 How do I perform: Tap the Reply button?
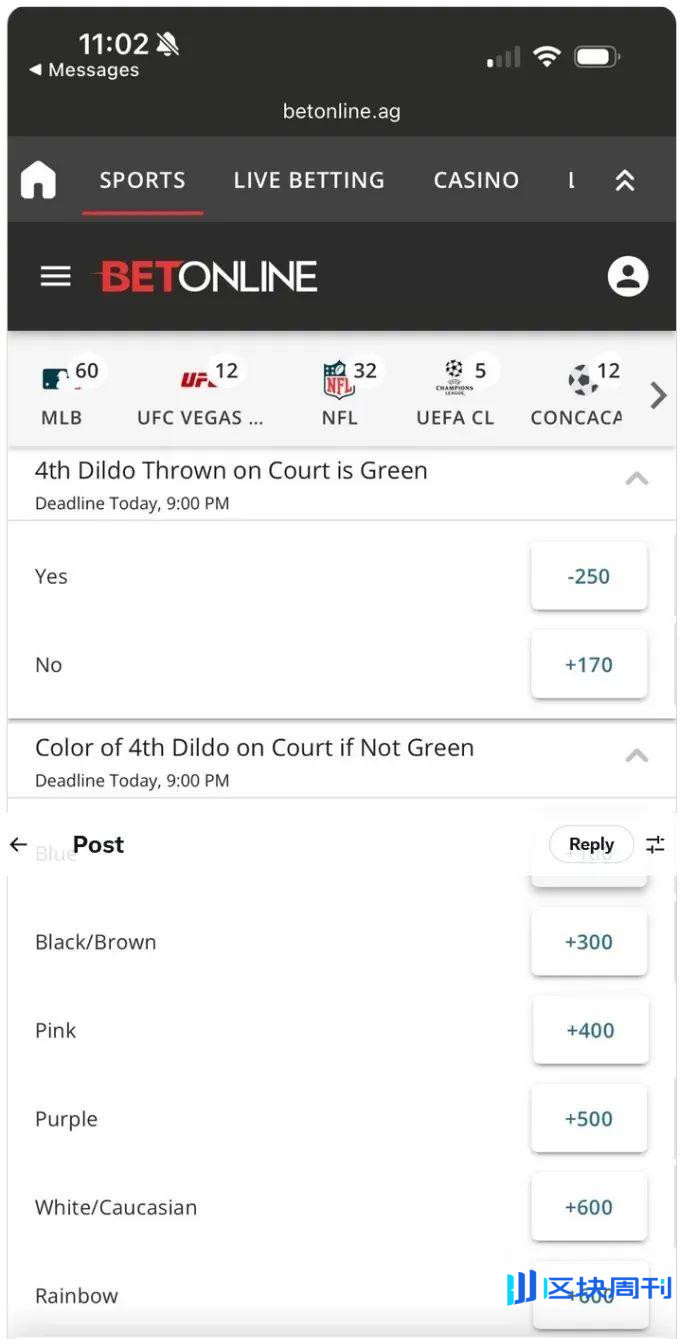click(x=591, y=845)
